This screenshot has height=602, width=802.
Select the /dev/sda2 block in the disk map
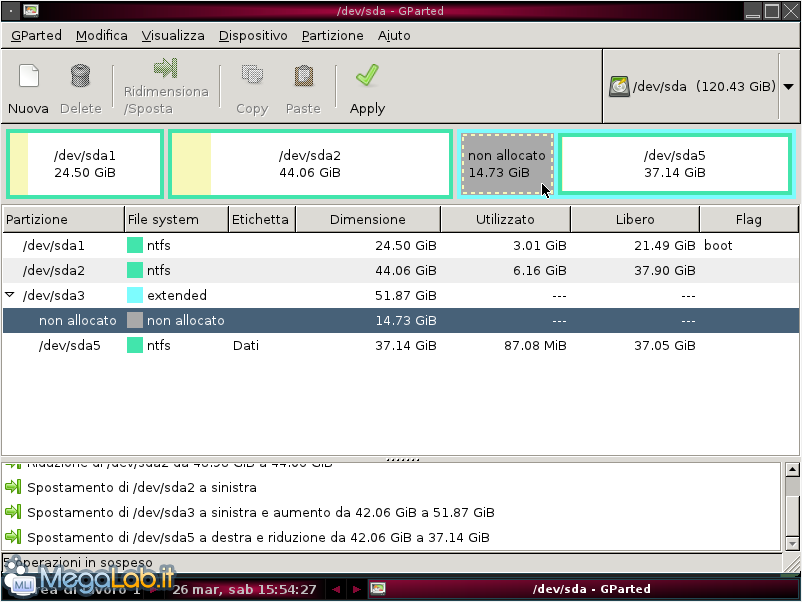310,164
